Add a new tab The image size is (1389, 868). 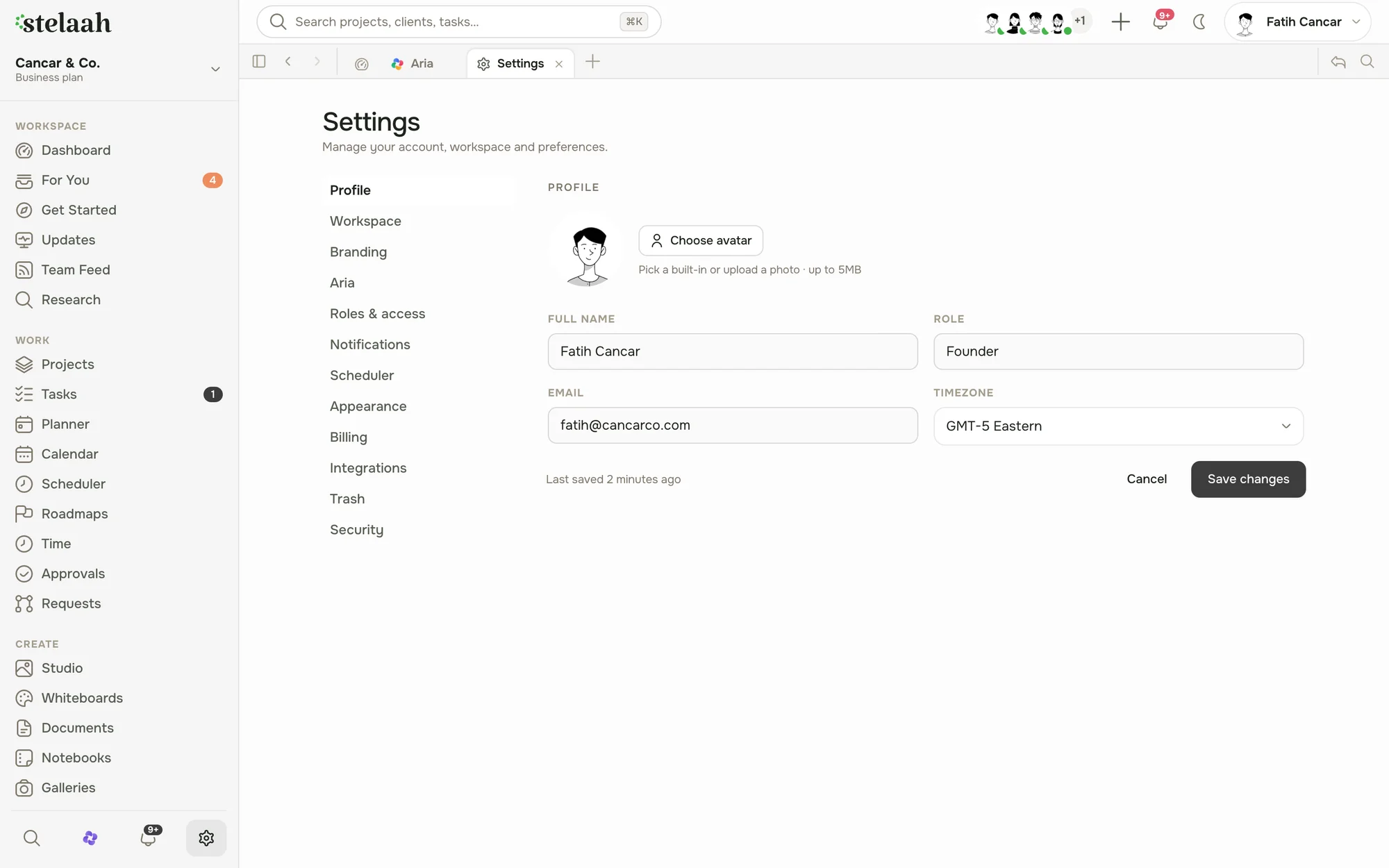[x=592, y=62]
